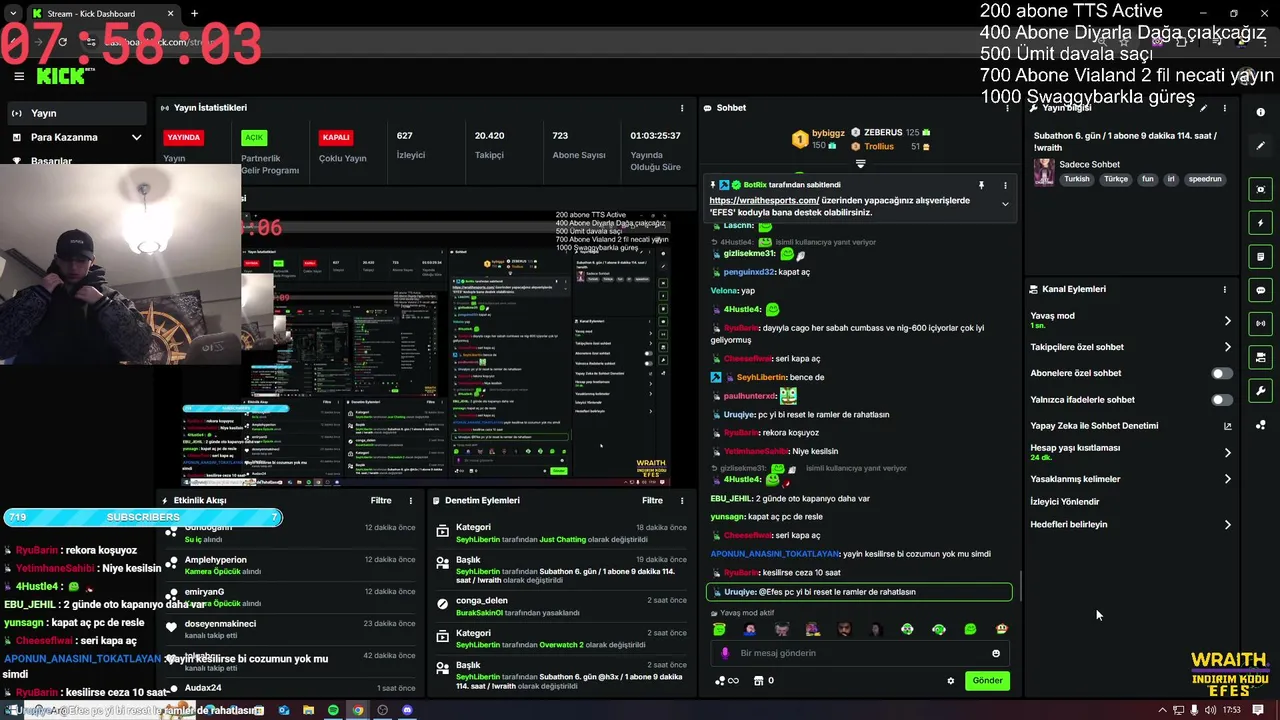The width and height of the screenshot is (1280, 720).
Task: Open Sohbet panel three-dot menu
Action: pos(1007,108)
